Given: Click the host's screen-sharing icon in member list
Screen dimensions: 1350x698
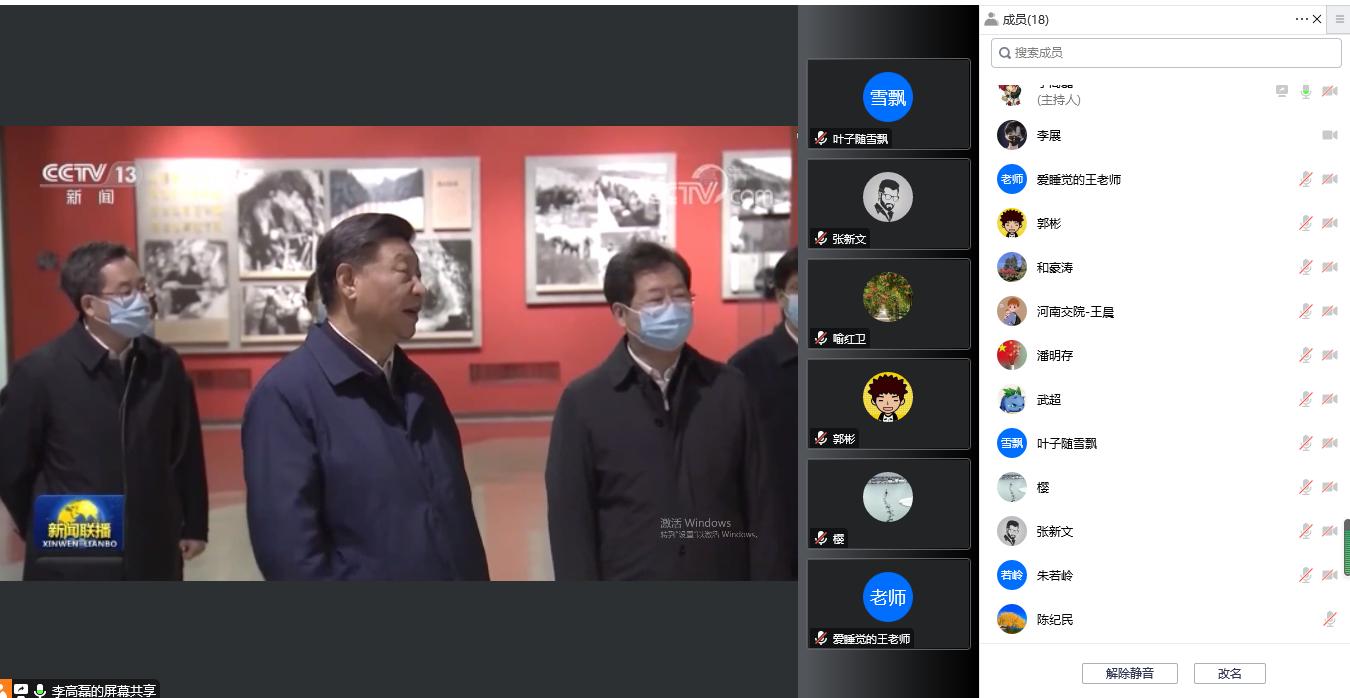Looking at the screenshot, I should (x=1282, y=91).
